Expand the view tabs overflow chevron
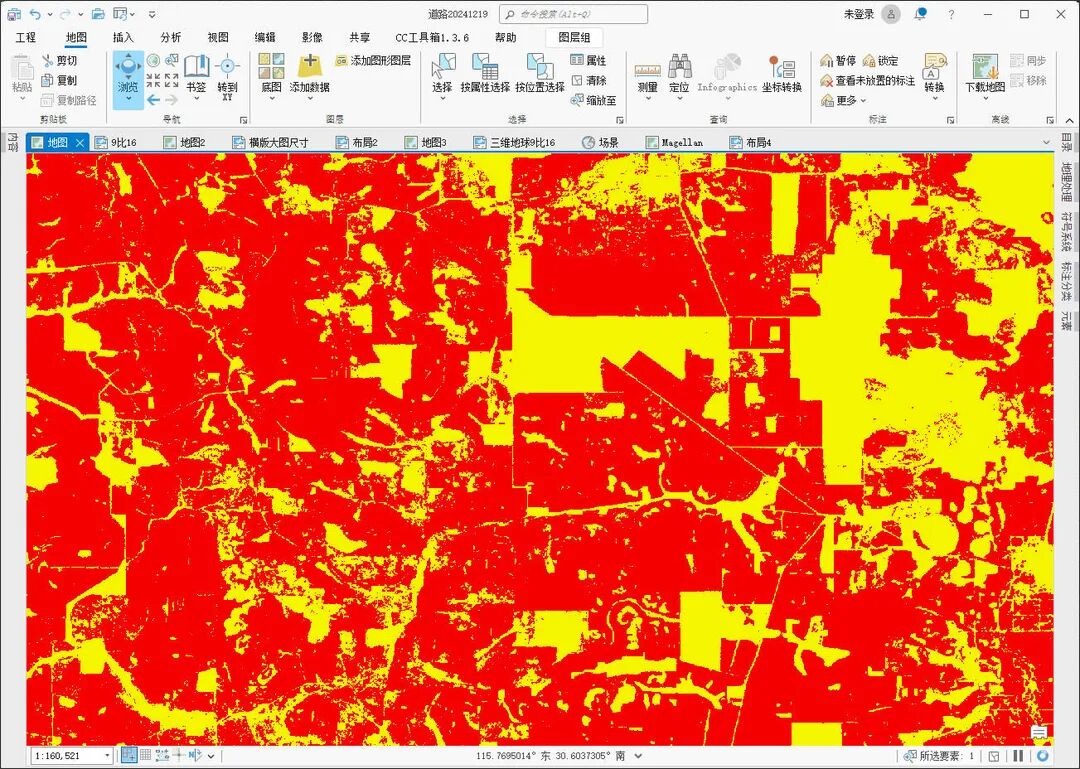Viewport: 1080px width, 769px height. click(x=1046, y=143)
